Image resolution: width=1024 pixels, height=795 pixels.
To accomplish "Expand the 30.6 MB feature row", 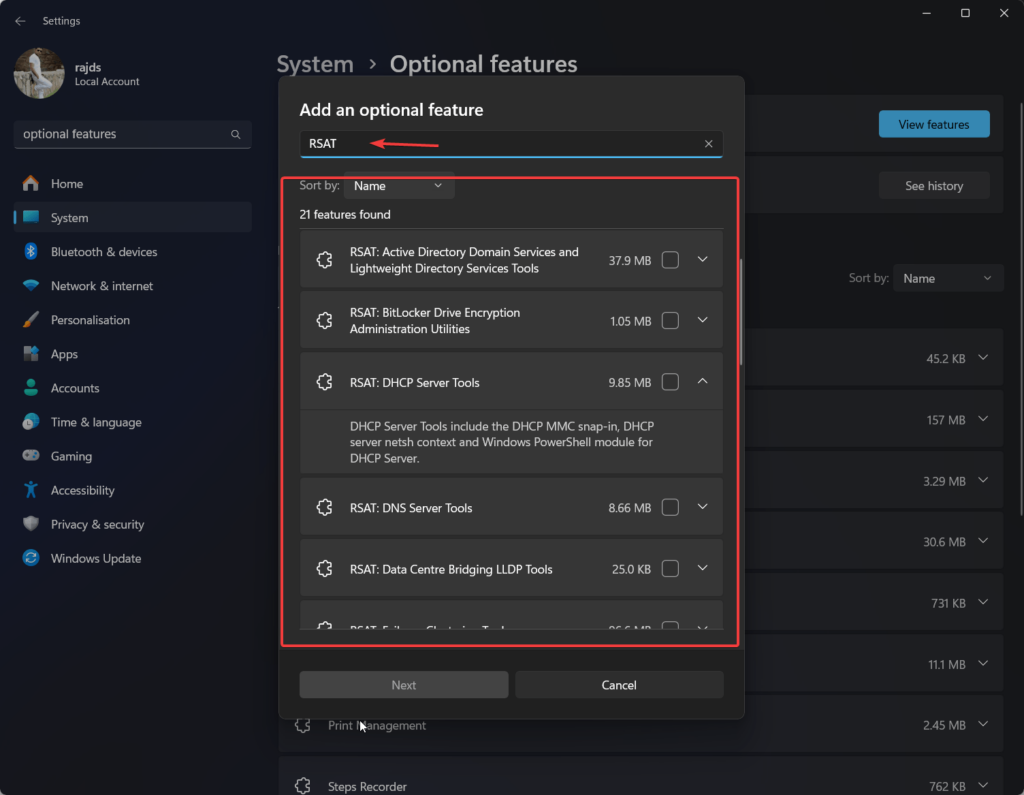I will click(x=983, y=541).
